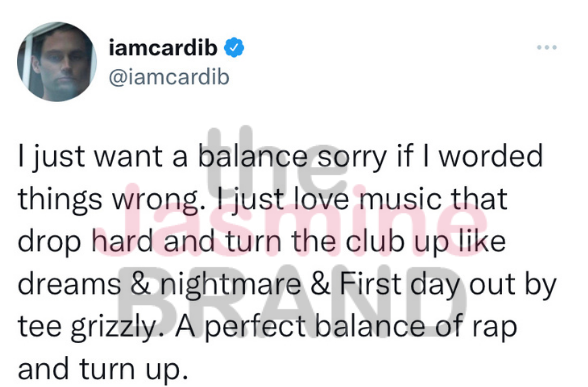The height and width of the screenshot is (387, 588).
Task: Select the tweet line starting 'I just want a balance'
Action: pos(280,157)
